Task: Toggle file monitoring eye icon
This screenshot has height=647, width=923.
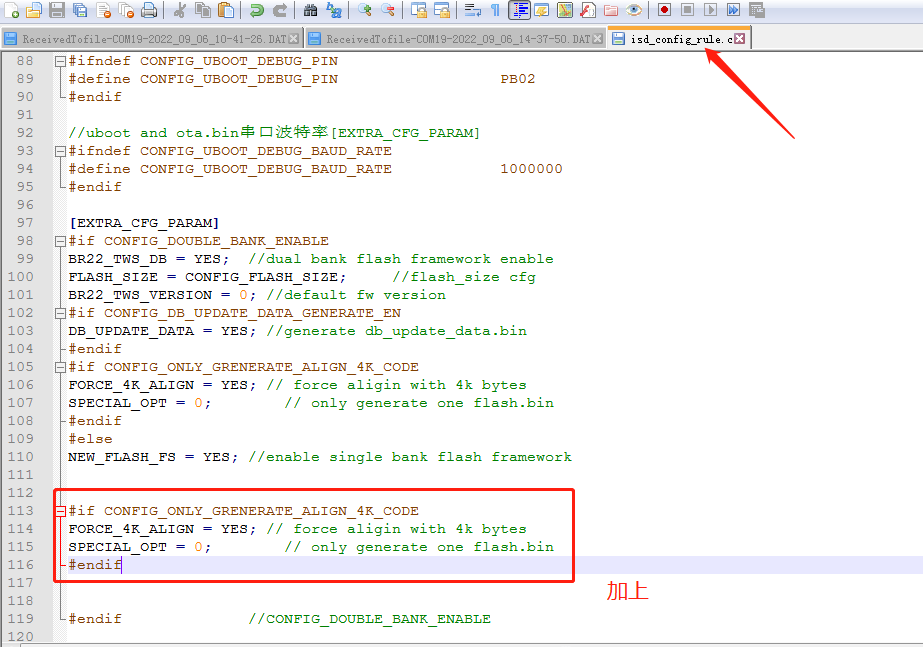Action: click(634, 9)
